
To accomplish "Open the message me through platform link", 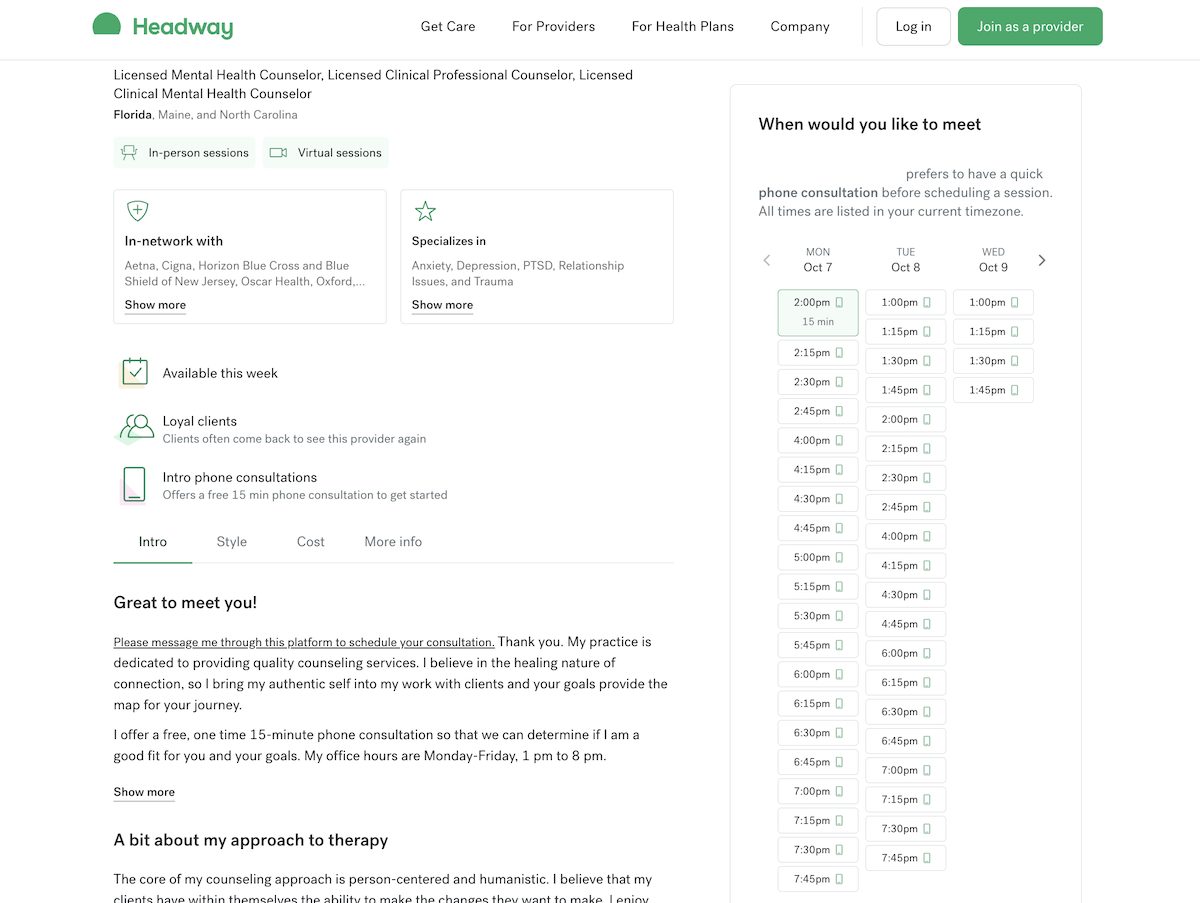I will coord(304,643).
